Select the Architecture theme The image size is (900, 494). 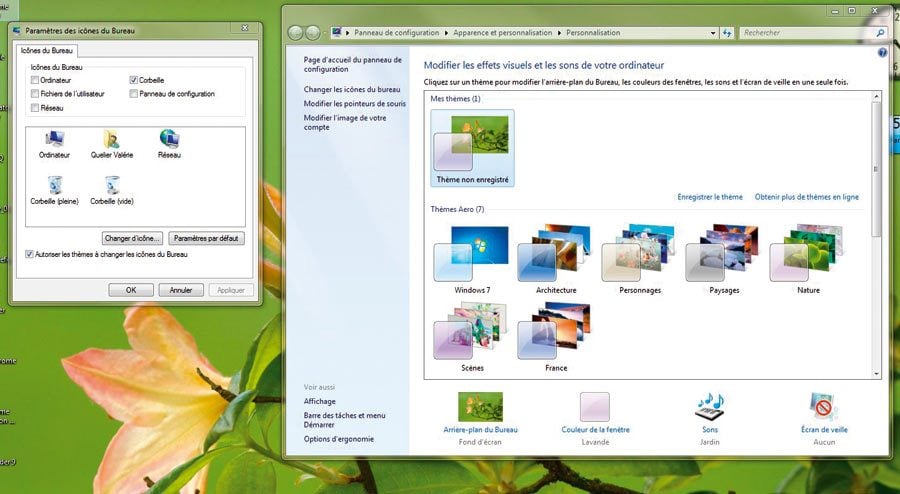coord(556,260)
